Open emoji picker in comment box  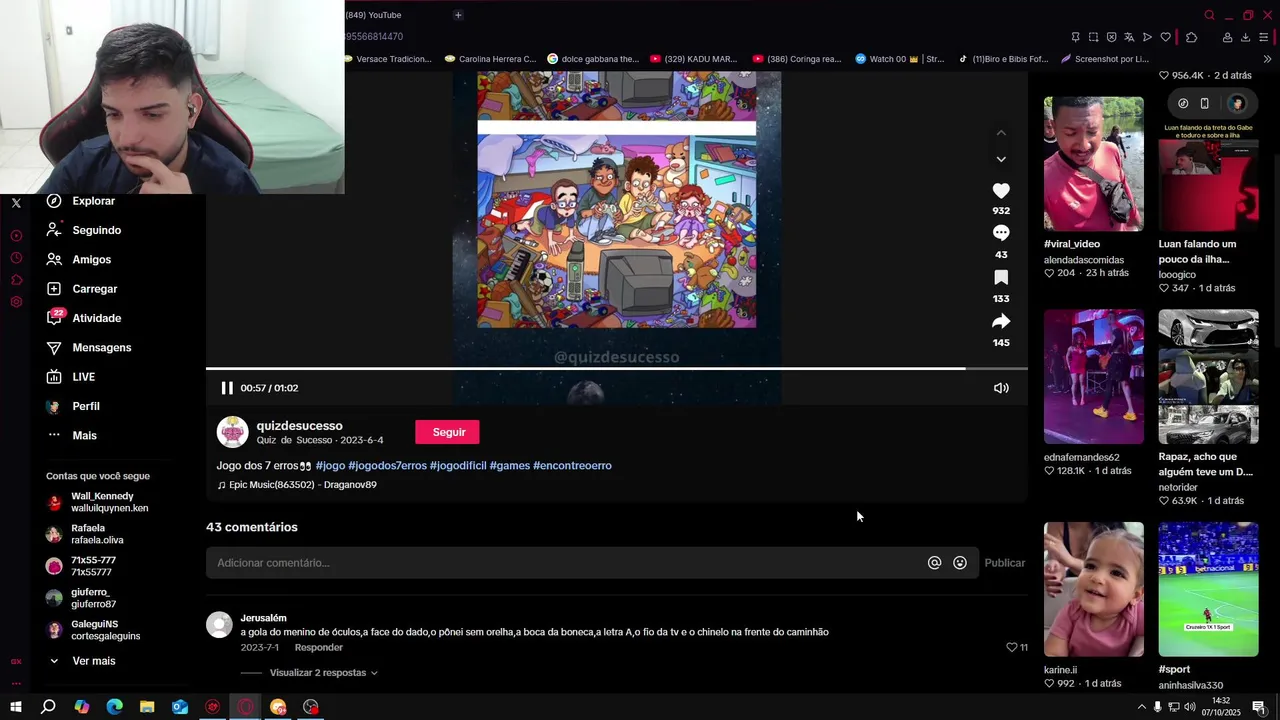(x=960, y=563)
